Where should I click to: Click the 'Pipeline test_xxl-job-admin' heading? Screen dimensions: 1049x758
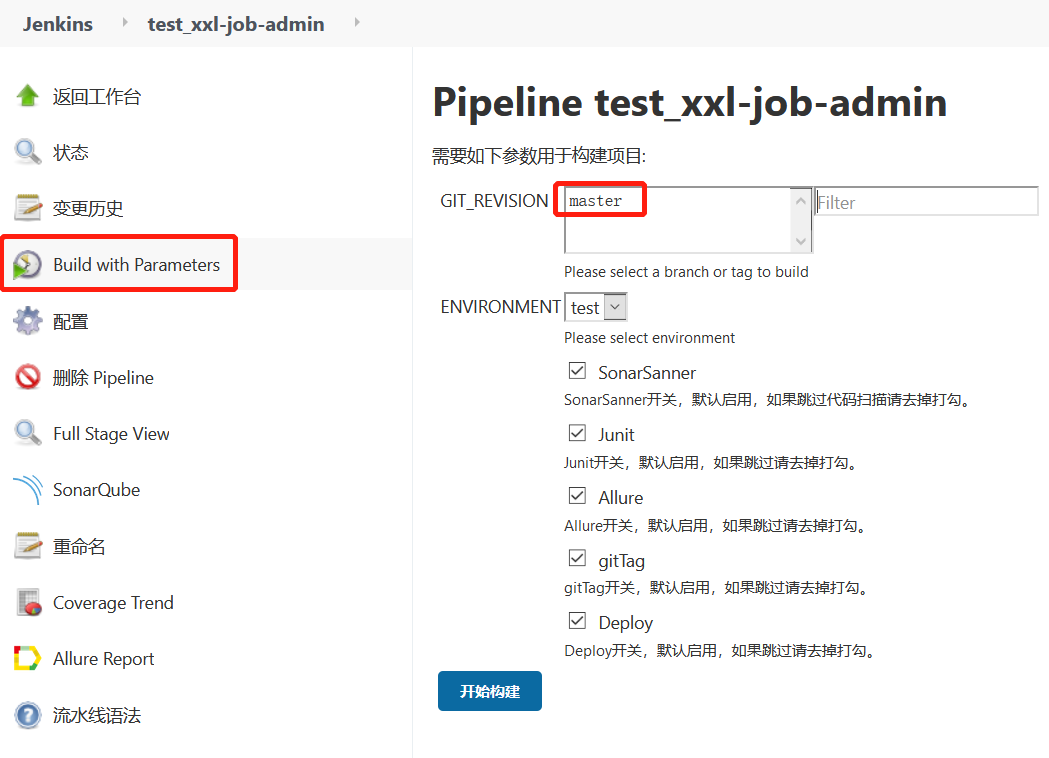tap(690, 102)
